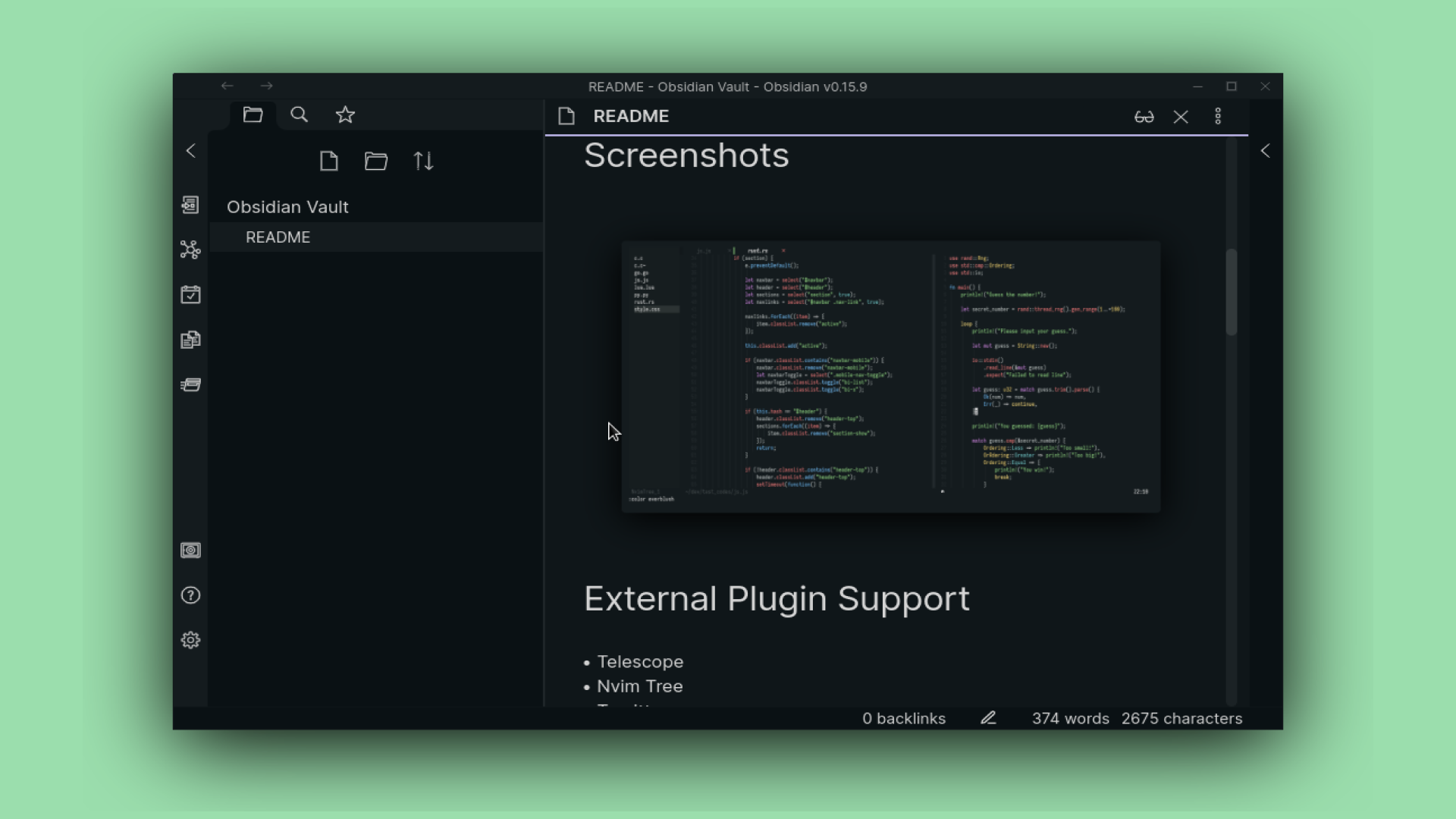Change sort order in file explorer
The image size is (1456, 819).
coord(423,161)
